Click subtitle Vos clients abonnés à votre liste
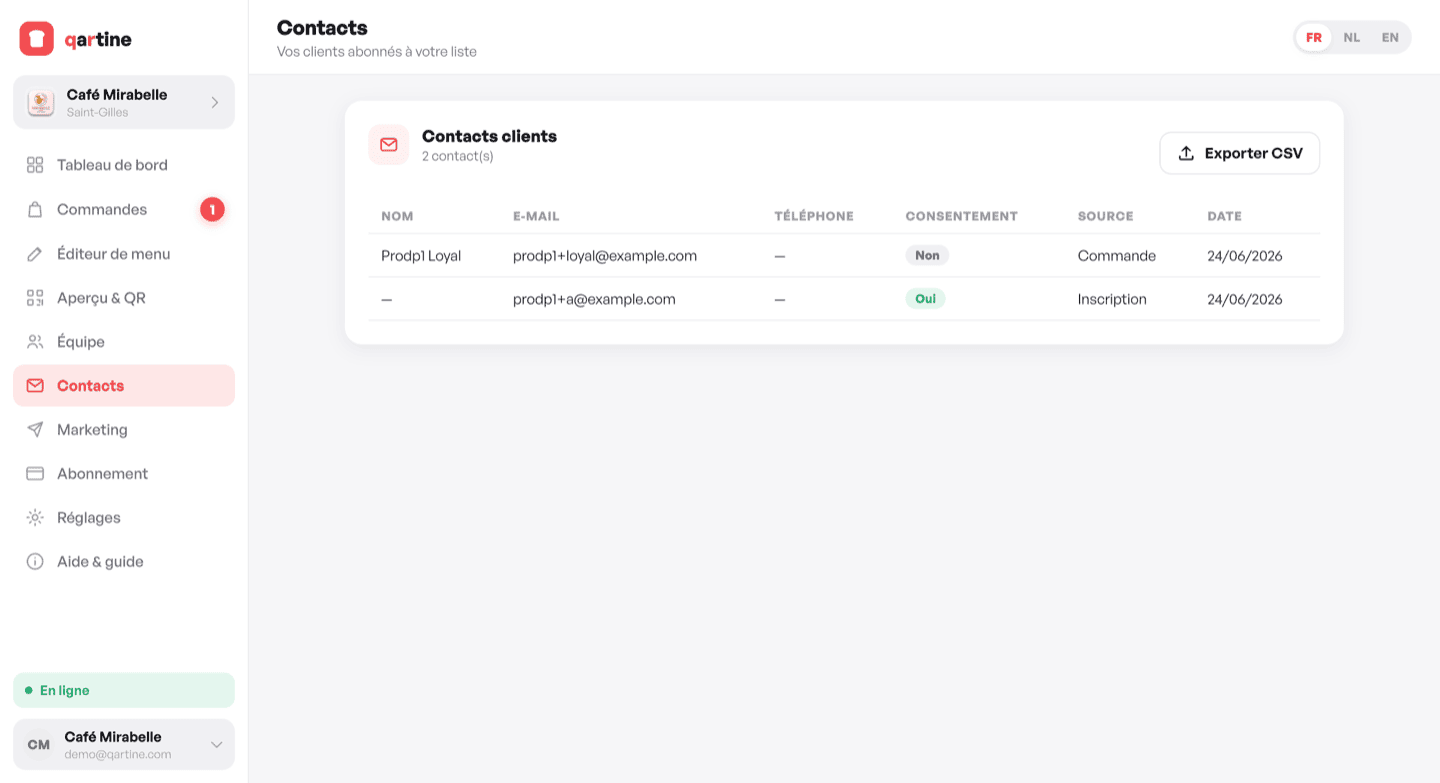The width and height of the screenshot is (1440, 783). (x=377, y=52)
